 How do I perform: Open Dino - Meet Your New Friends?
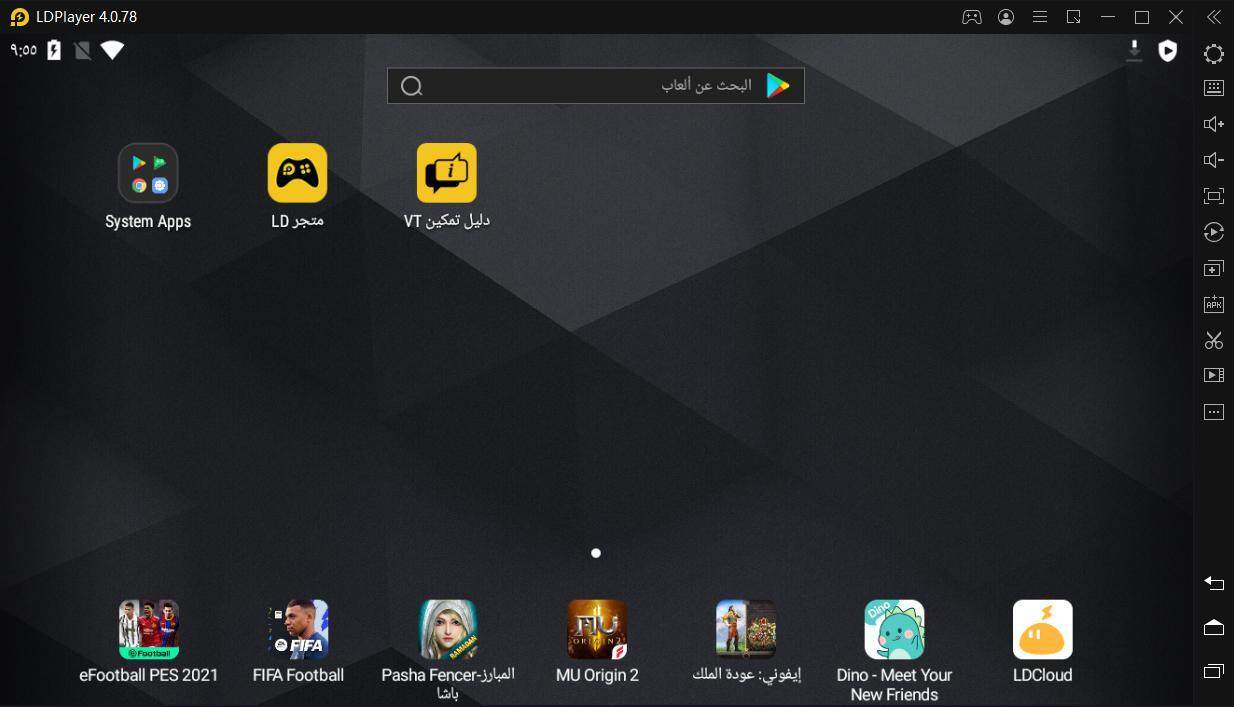(x=894, y=629)
